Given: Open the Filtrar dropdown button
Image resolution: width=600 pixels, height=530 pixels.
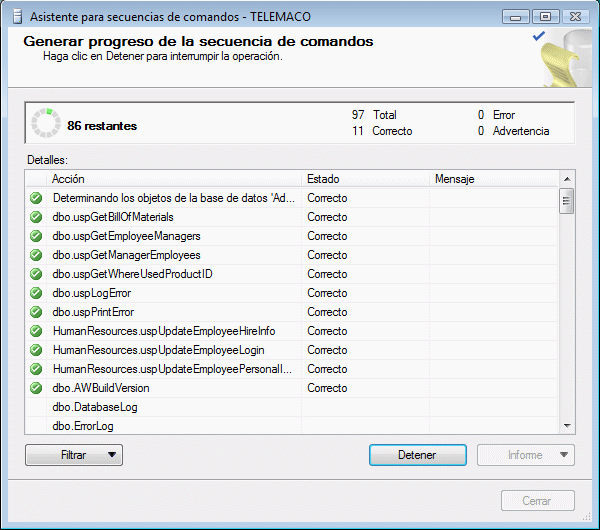Looking at the screenshot, I should coord(74,455).
